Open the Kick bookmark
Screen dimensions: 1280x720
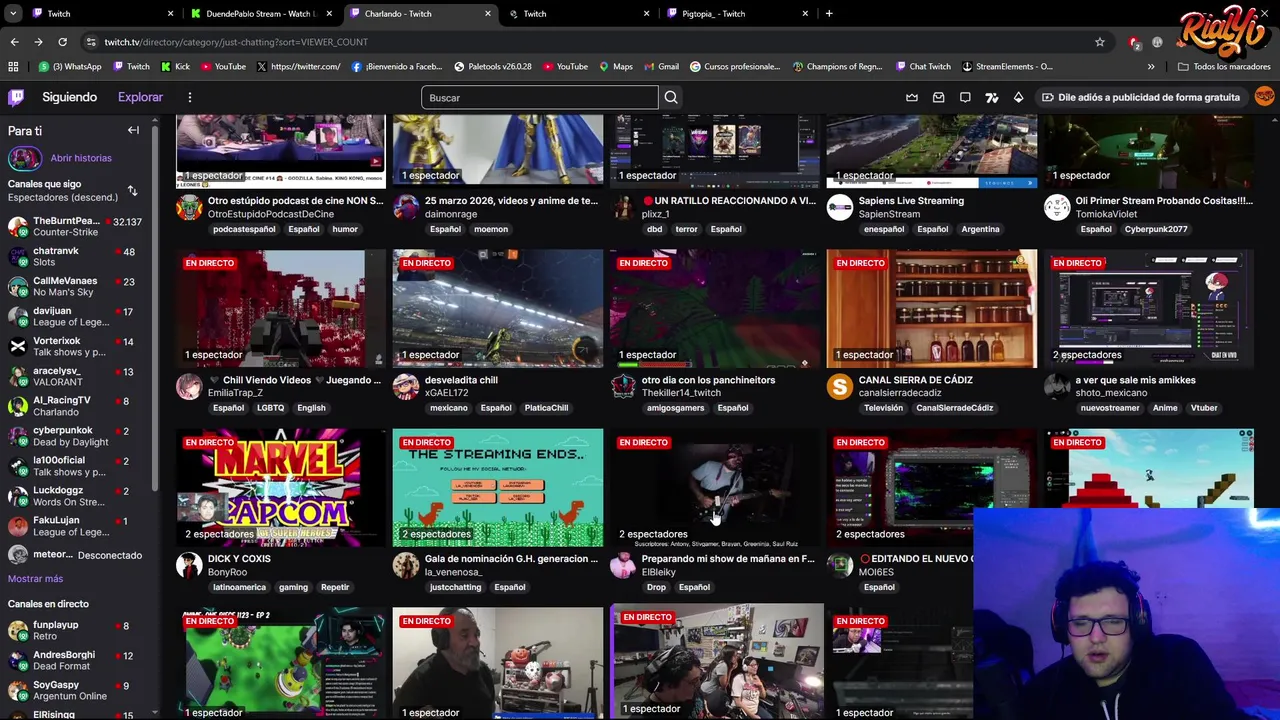(175, 67)
